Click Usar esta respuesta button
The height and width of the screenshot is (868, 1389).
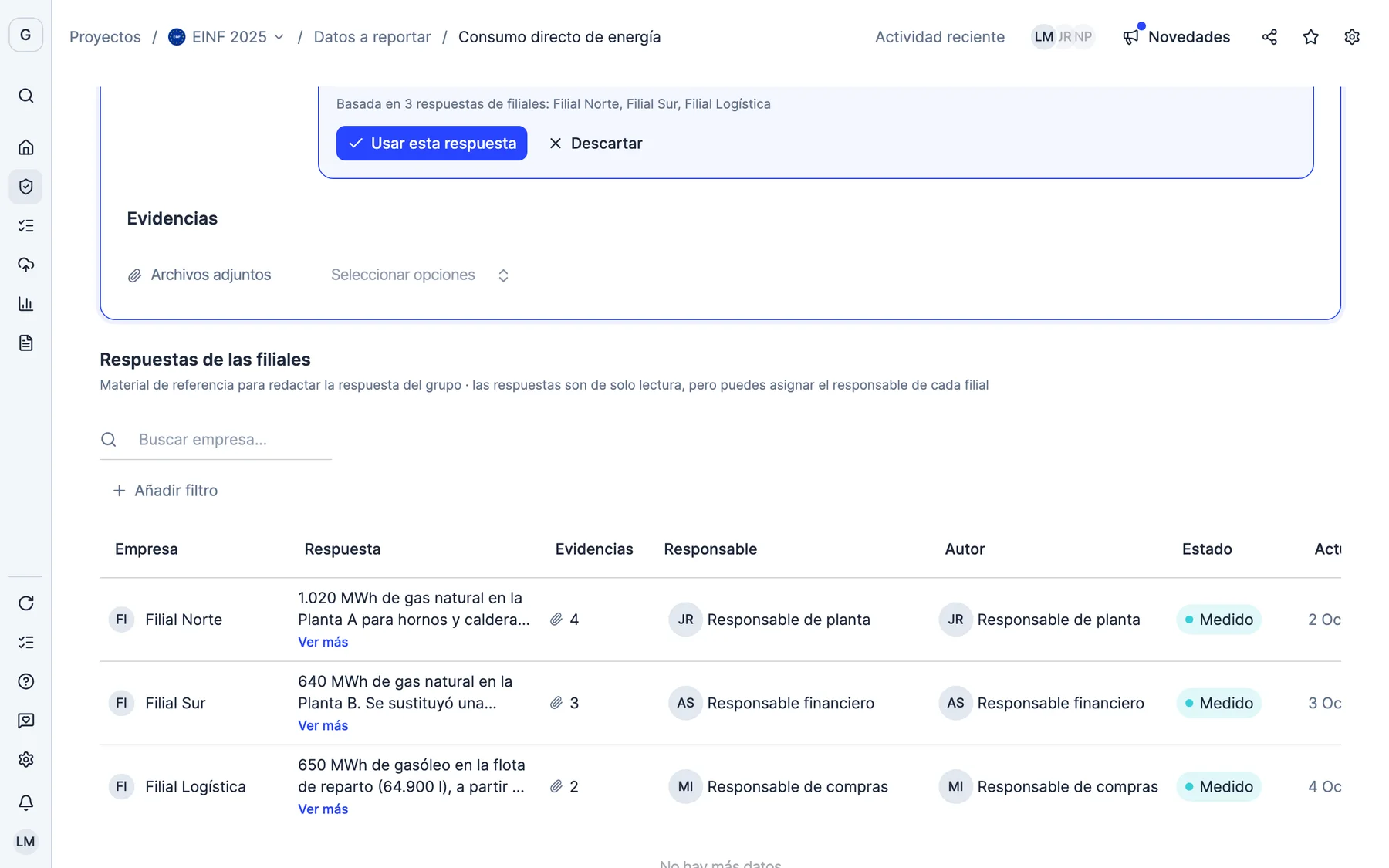click(x=431, y=144)
